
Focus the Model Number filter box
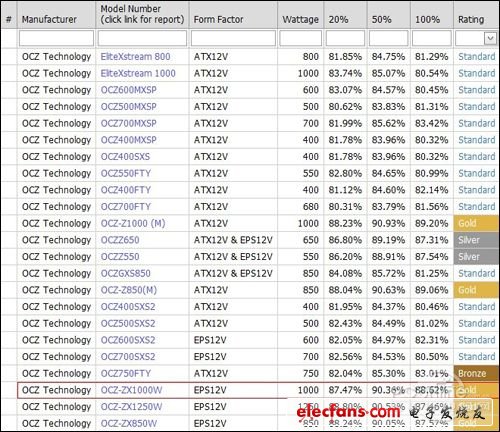142,38
